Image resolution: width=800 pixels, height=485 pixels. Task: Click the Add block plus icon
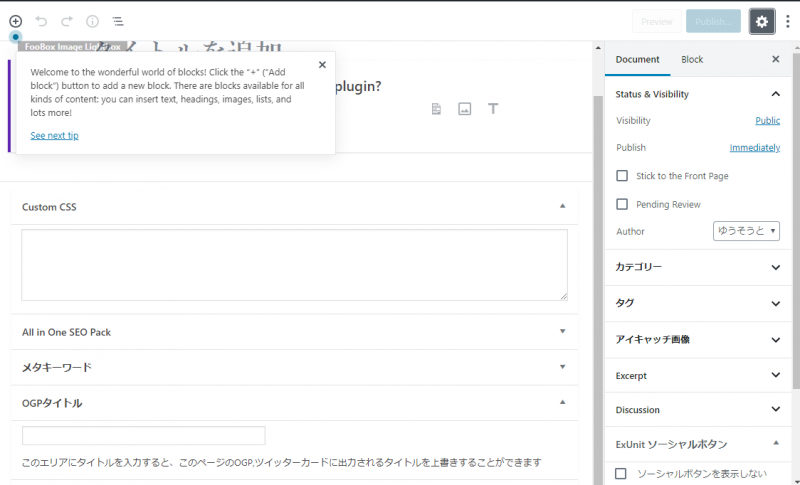(x=15, y=20)
